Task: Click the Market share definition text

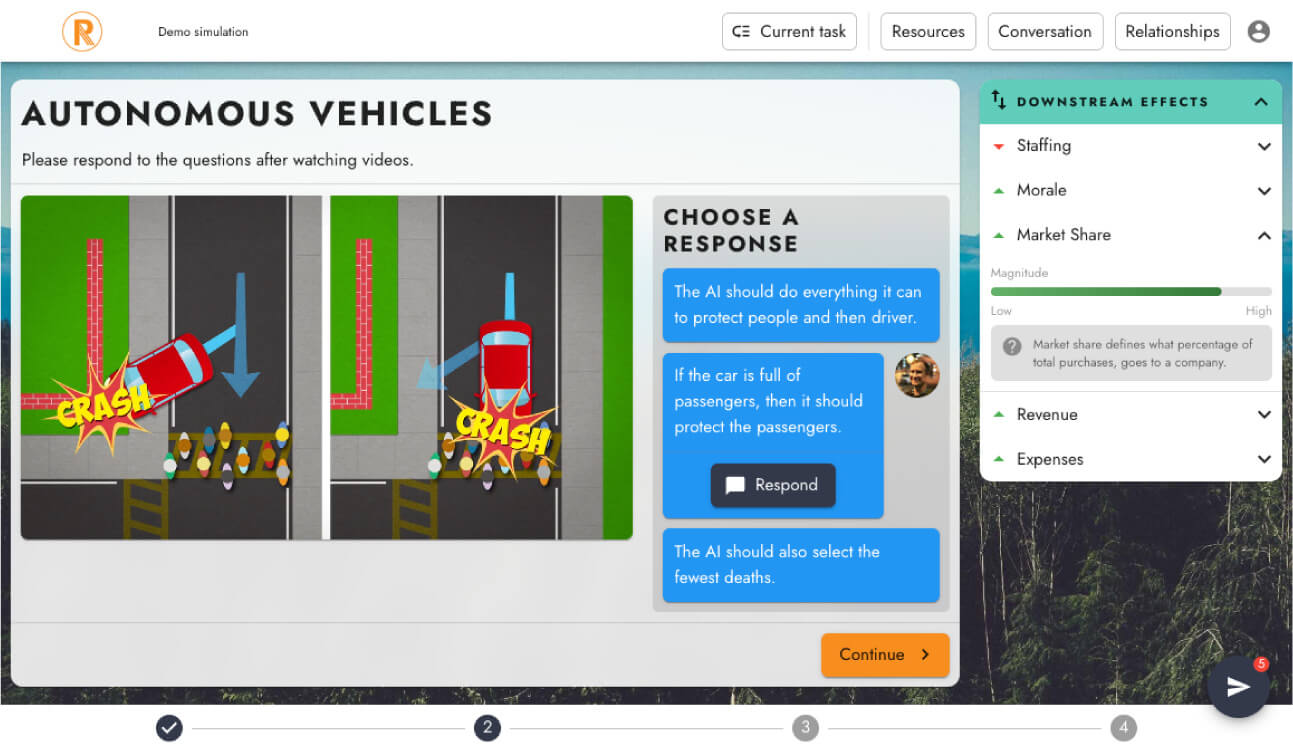Action: pyautogui.click(x=1143, y=353)
